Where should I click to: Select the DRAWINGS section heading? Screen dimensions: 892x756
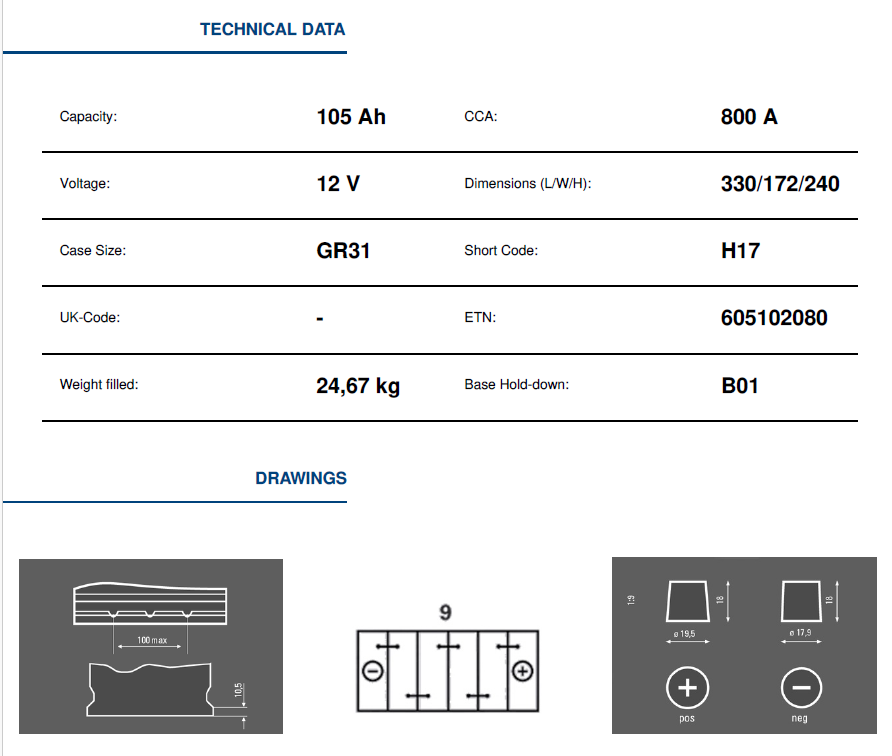(301, 478)
